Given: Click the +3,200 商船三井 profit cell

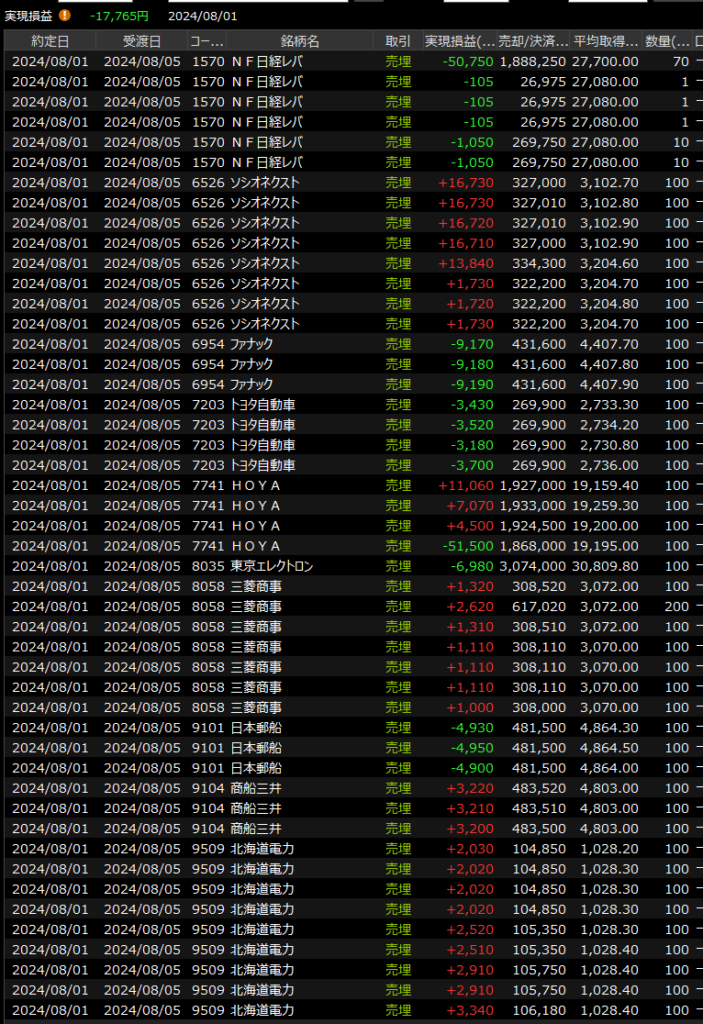Looking at the screenshot, I should (469, 829).
